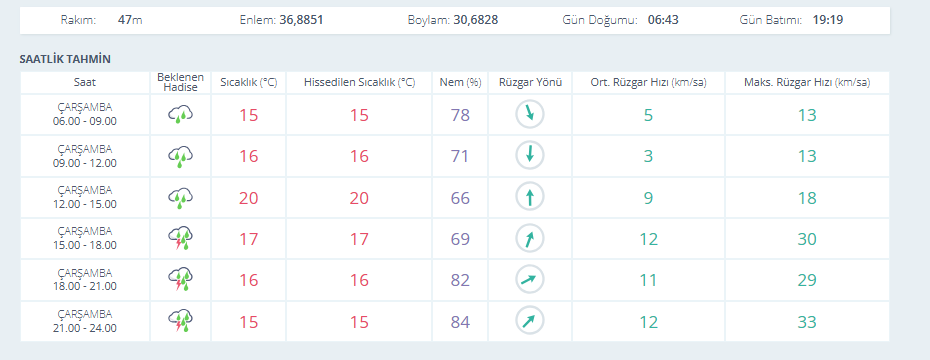Click temperature 15 for 21.00 - 24.00 in Sıcaklık
Viewport: 930px width, 360px height.
pyautogui.click(x=249, y=322)
